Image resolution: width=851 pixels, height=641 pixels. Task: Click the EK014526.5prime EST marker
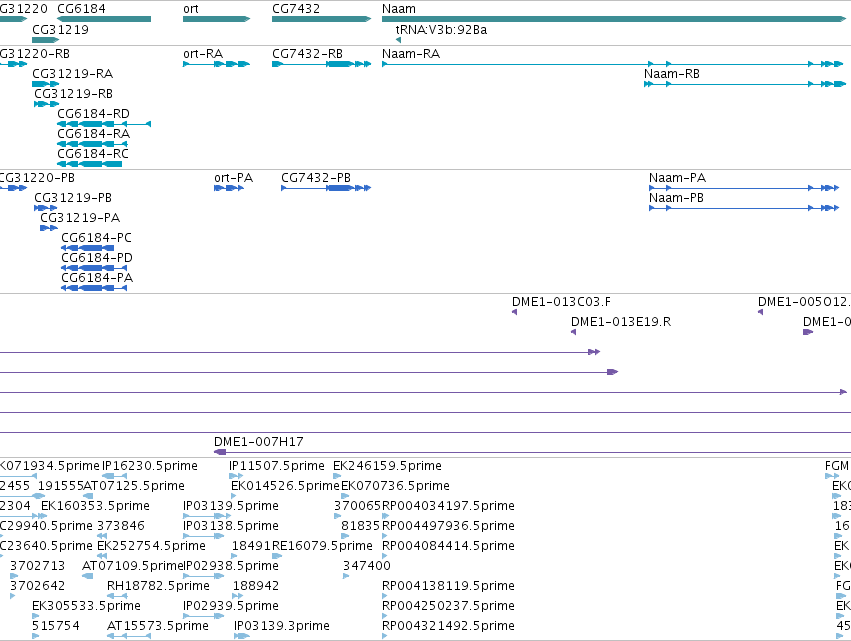point(234,496)
